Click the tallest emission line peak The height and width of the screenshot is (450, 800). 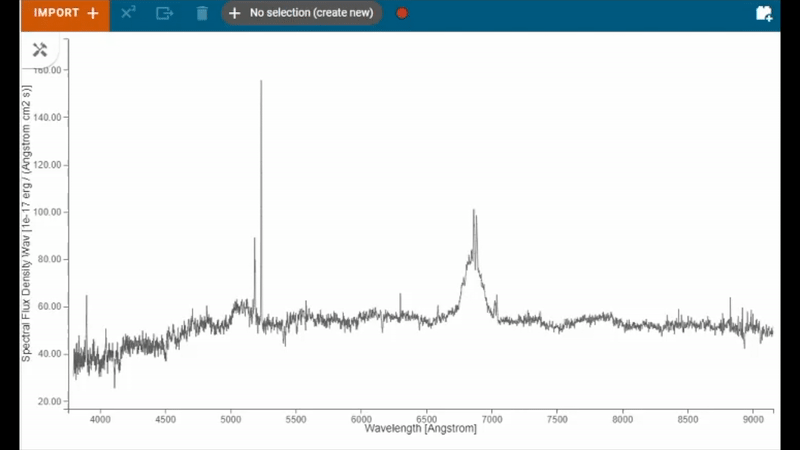click(x=261, y=82)
